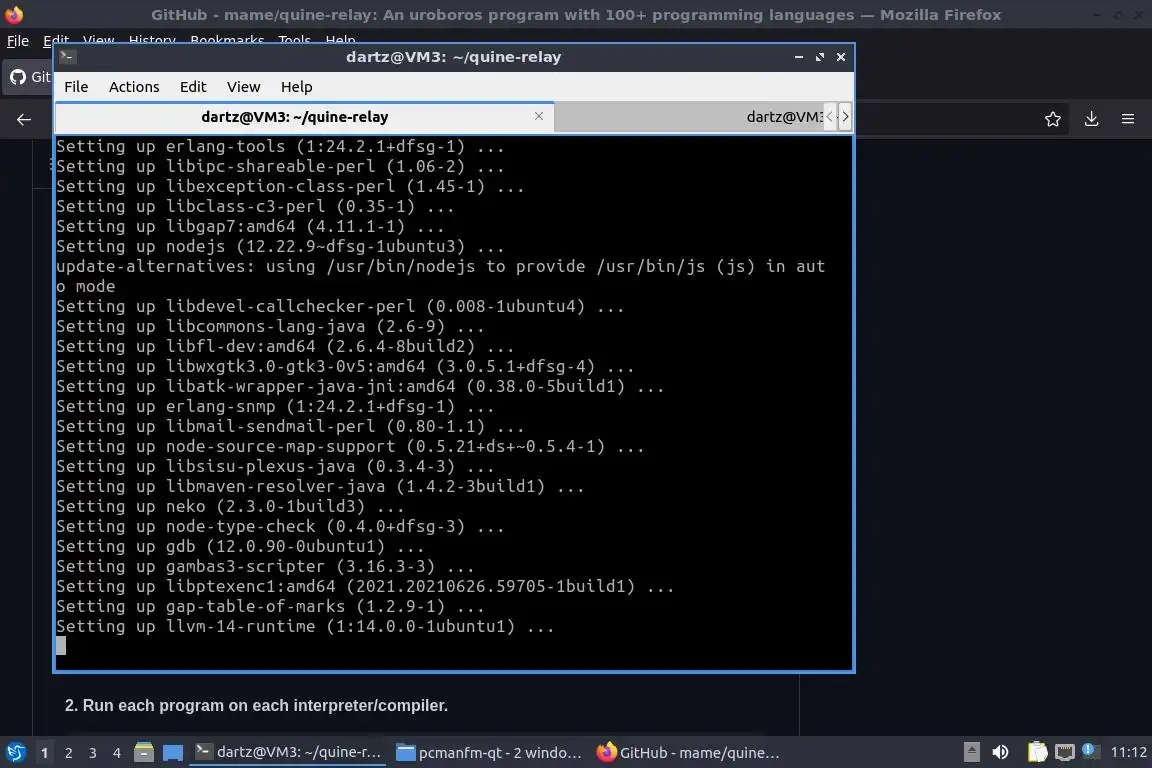Click 'Run each program on each interpreter/compiler' heading
This screenshot has height=768, width=1152.
[256, 706]
